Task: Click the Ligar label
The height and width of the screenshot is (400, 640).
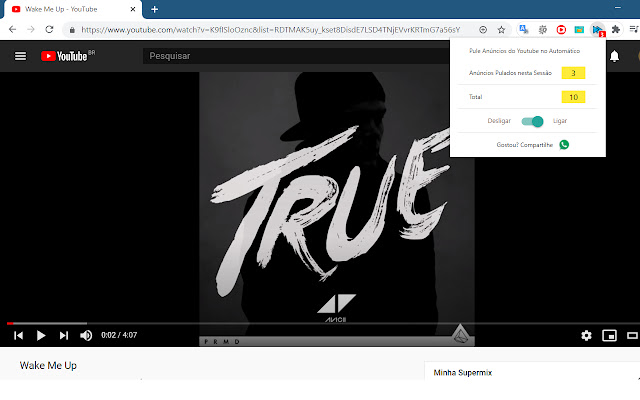Action: coord(560,121)
